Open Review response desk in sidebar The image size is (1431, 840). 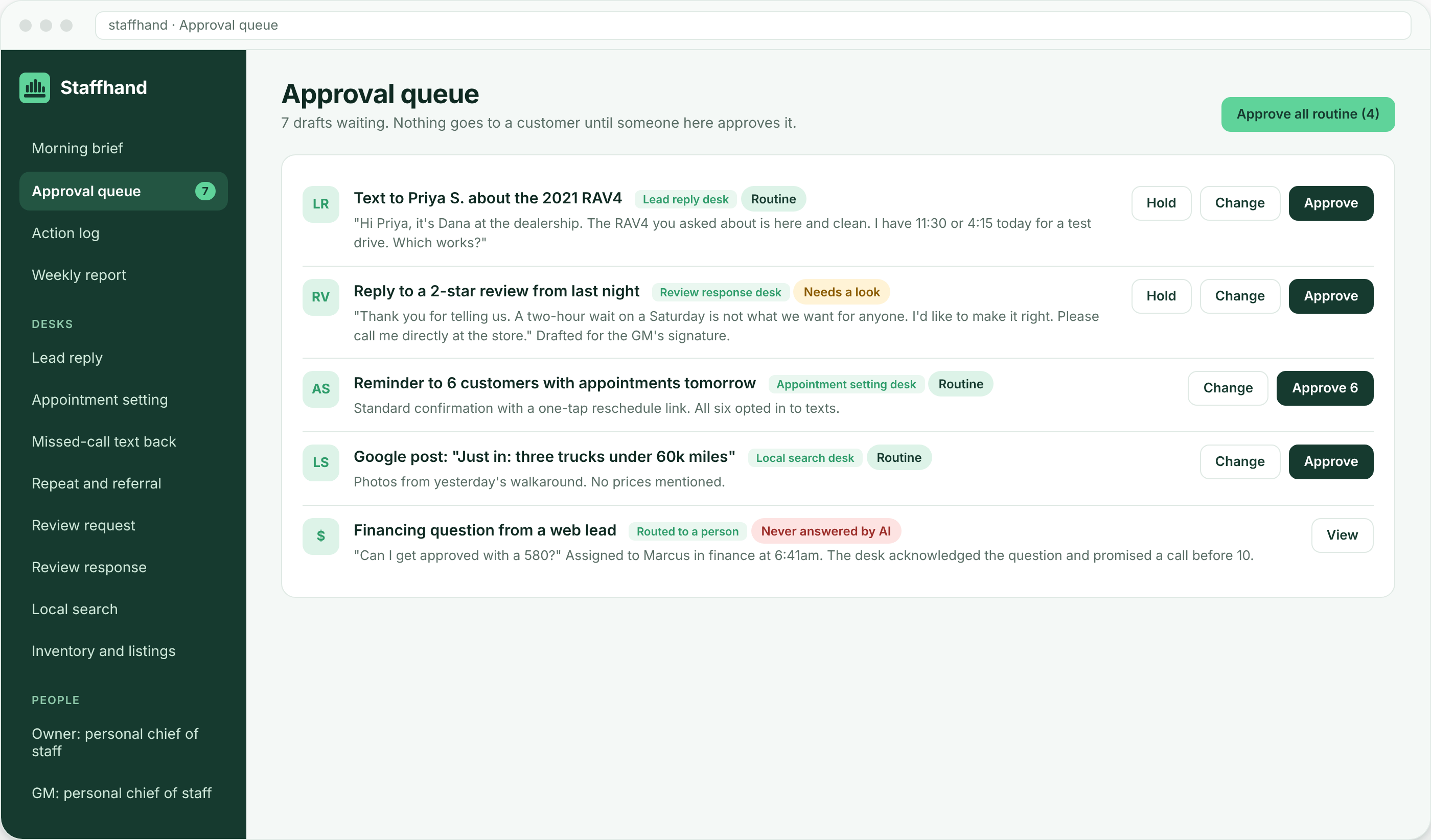(x=123, y=568)
